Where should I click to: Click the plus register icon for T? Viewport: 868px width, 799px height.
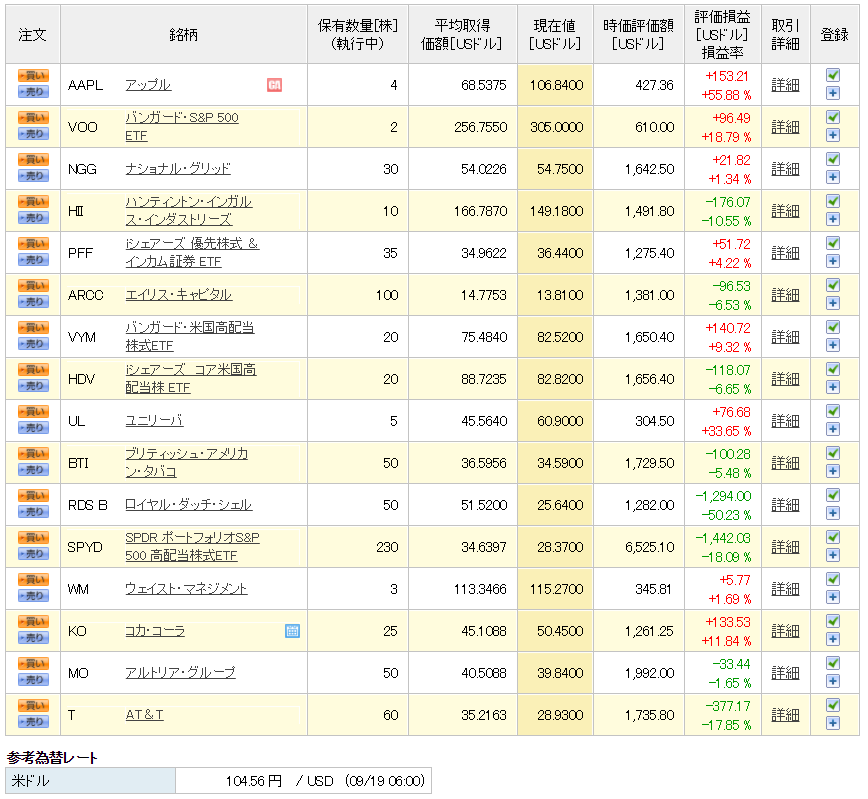click(x=833, y=723)
